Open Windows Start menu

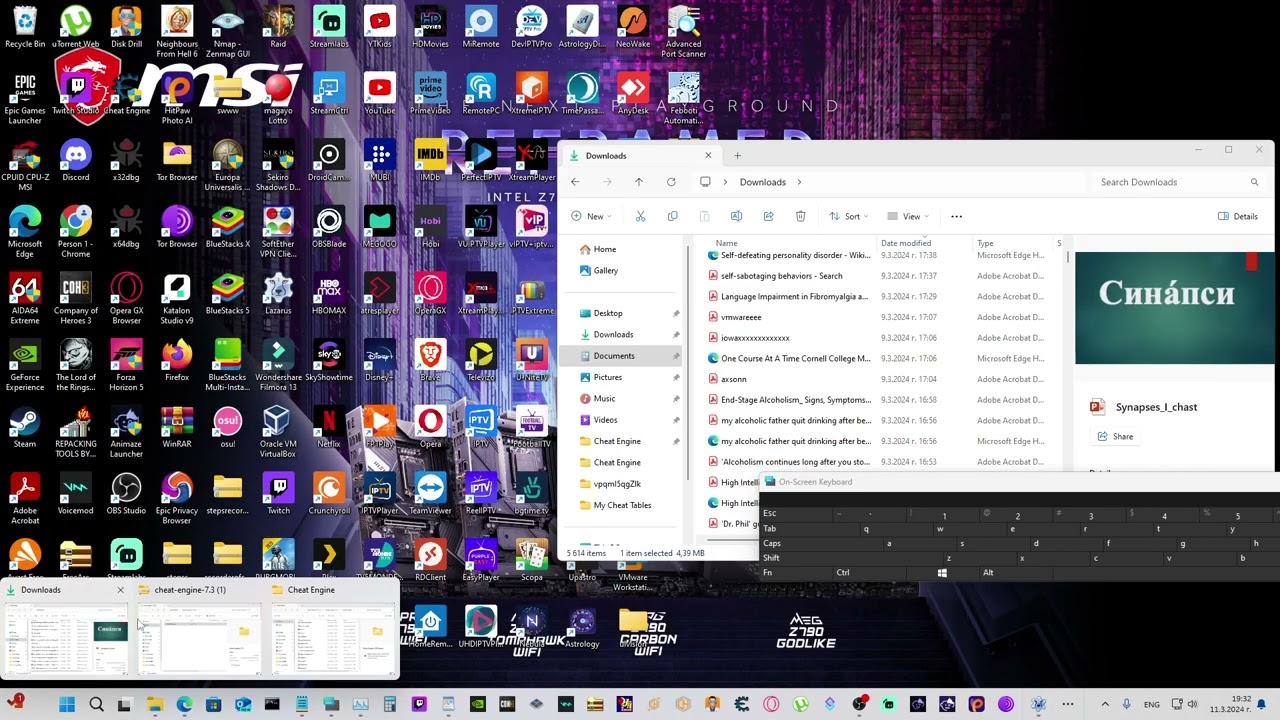[67, 705]
